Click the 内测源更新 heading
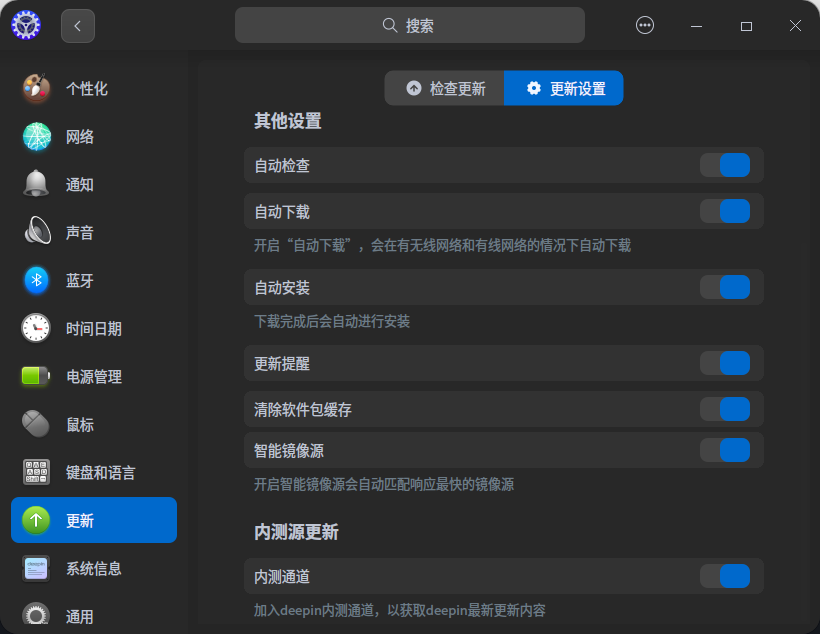Viewport: 820px width, 634px height. pos(296,532)
